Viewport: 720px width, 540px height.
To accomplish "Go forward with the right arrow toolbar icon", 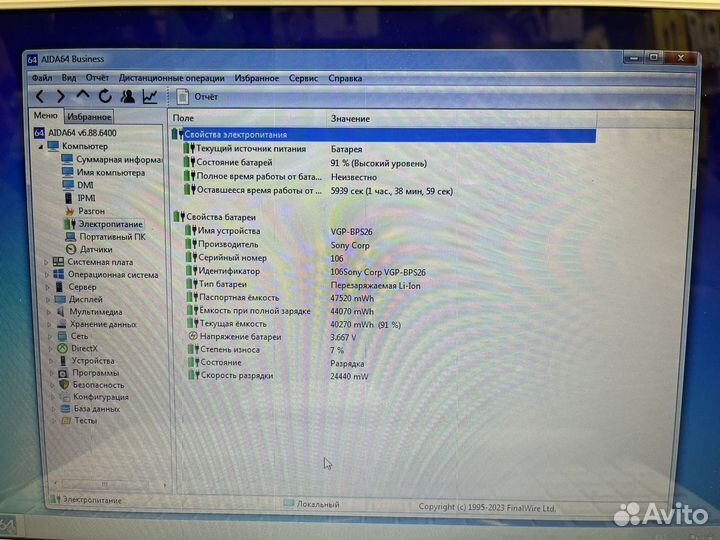I will click(61, 96).
